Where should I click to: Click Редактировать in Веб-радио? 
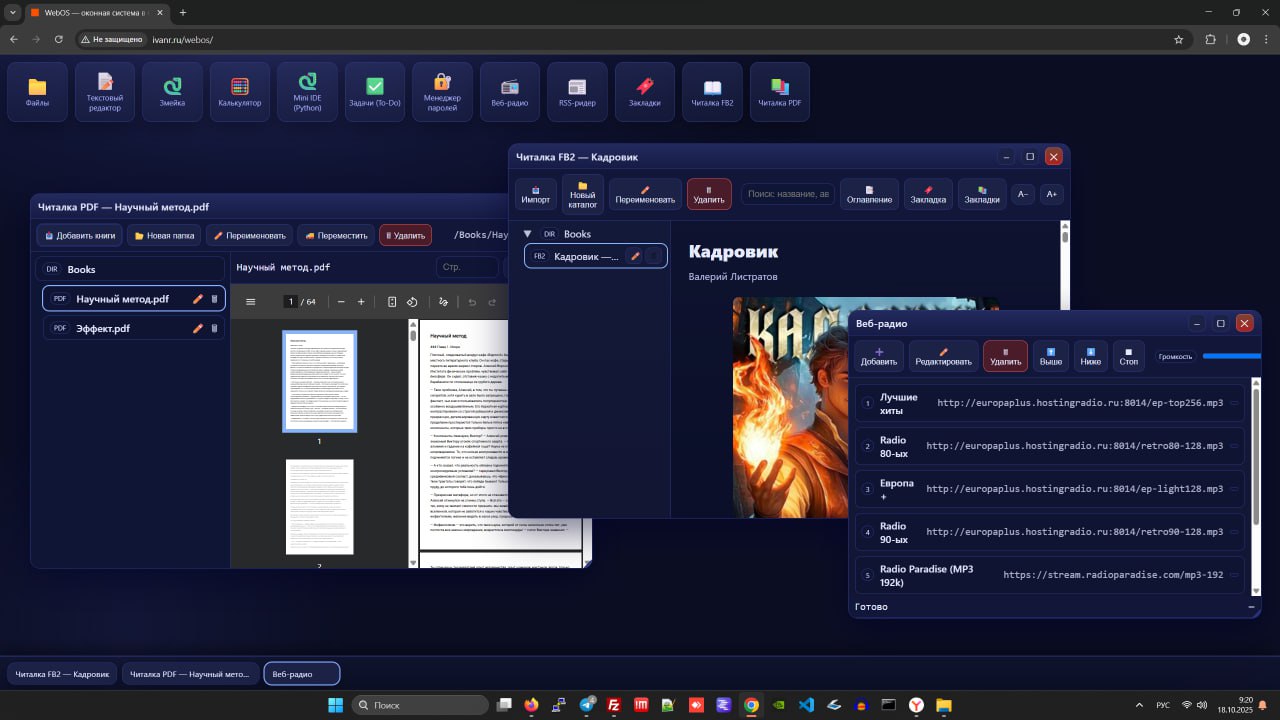tap(943, 356)
